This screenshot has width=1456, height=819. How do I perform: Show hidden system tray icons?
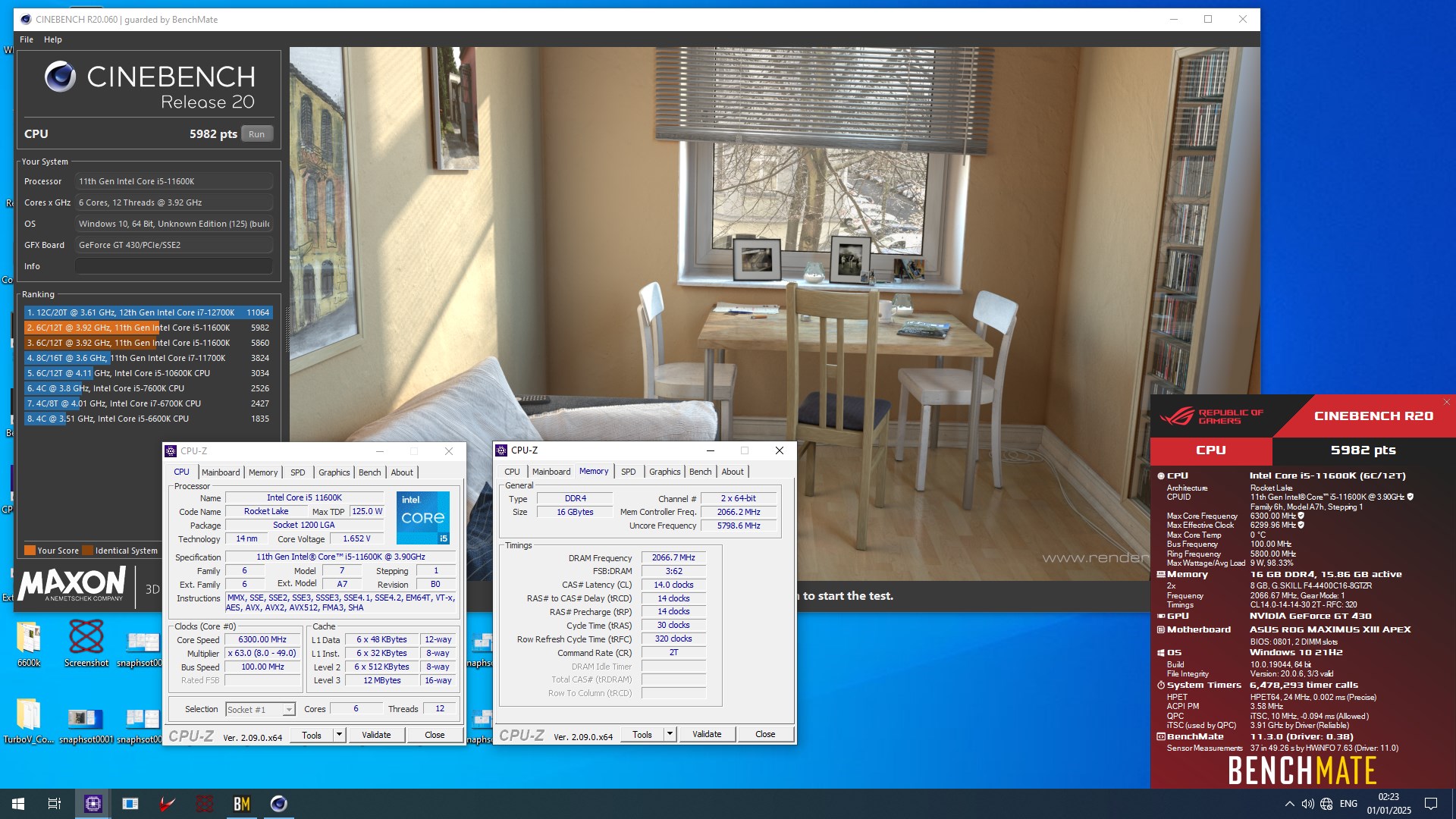tap(1289, 804)
